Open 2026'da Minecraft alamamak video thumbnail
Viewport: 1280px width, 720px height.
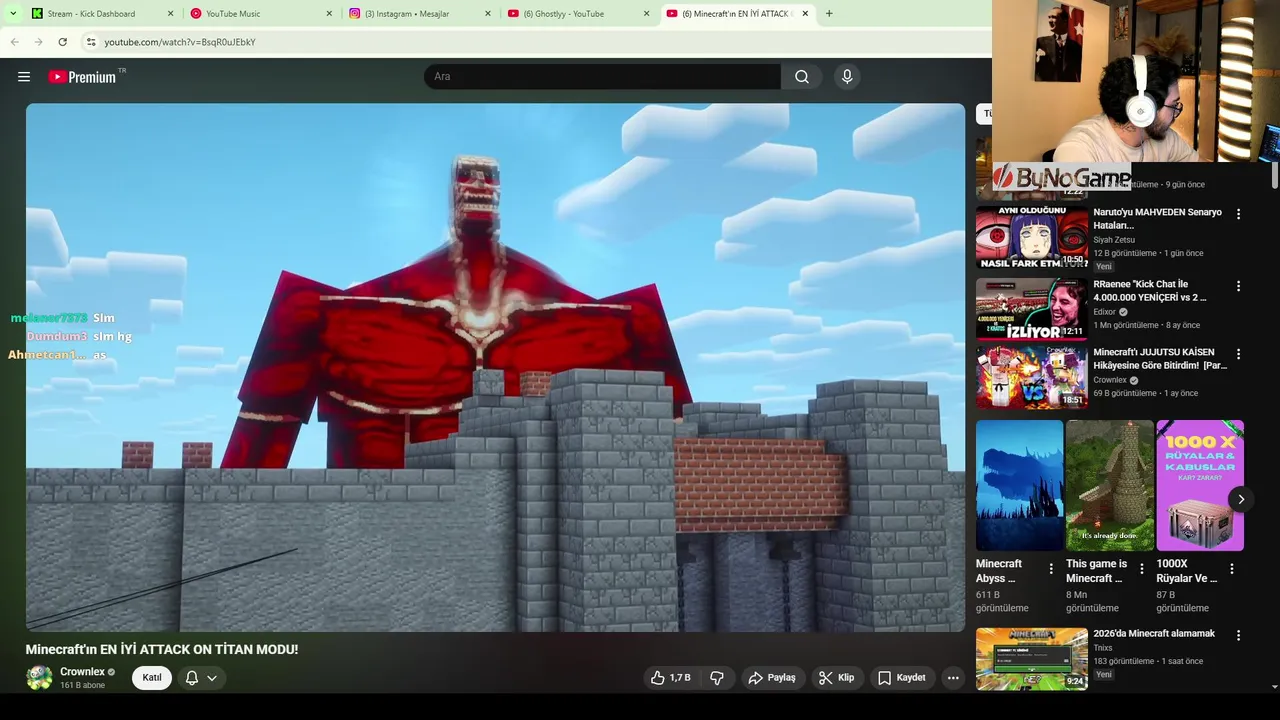[x=1031, y=659]
